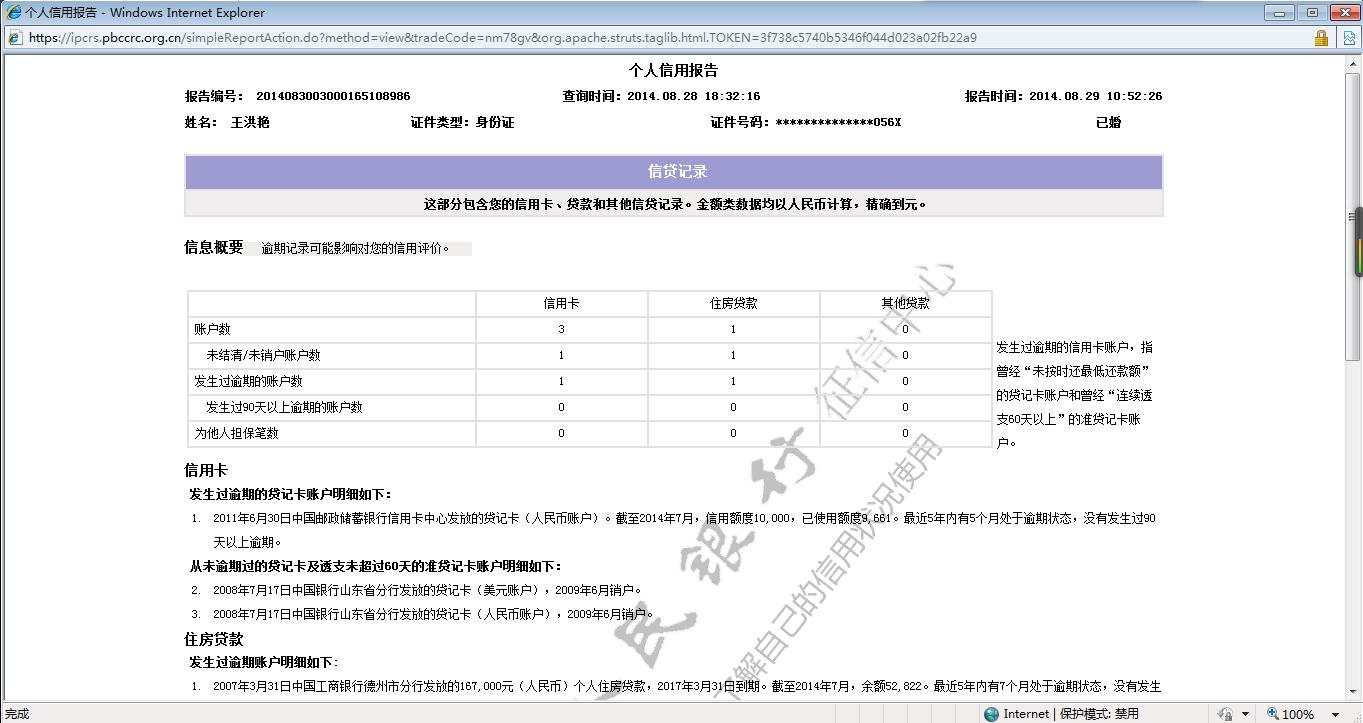This screenshot has height=723, width=1363.
Task: Click the masked ID number ending 056X
Action: [838, 123]
